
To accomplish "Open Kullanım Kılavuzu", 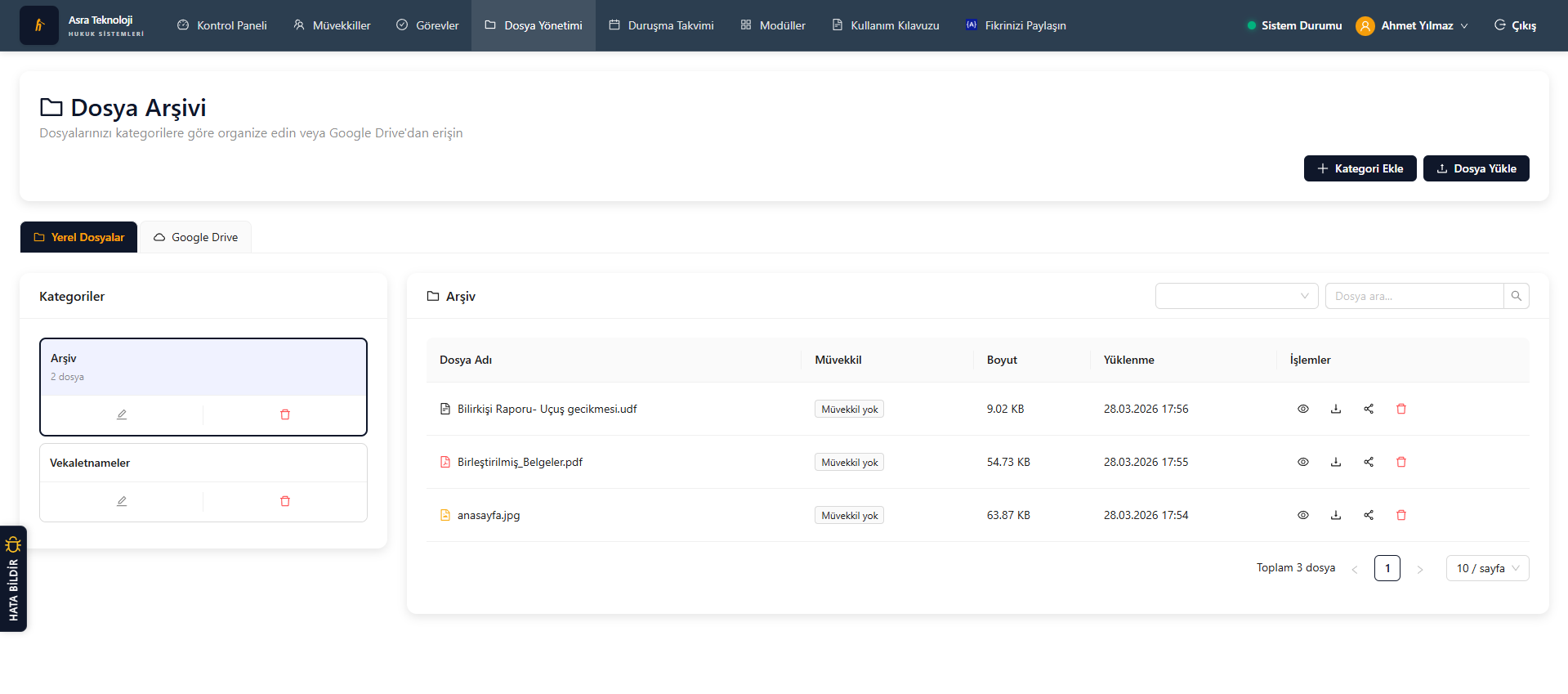I will click(886, 25).
